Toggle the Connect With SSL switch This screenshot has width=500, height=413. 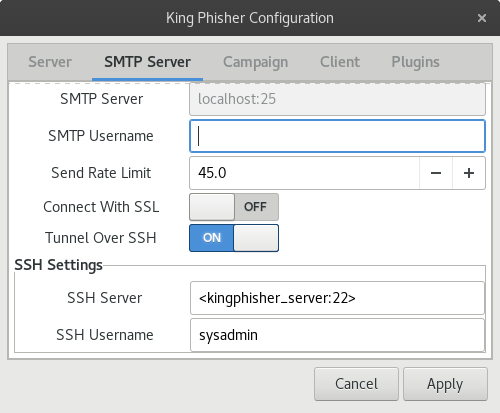(234, 207)
